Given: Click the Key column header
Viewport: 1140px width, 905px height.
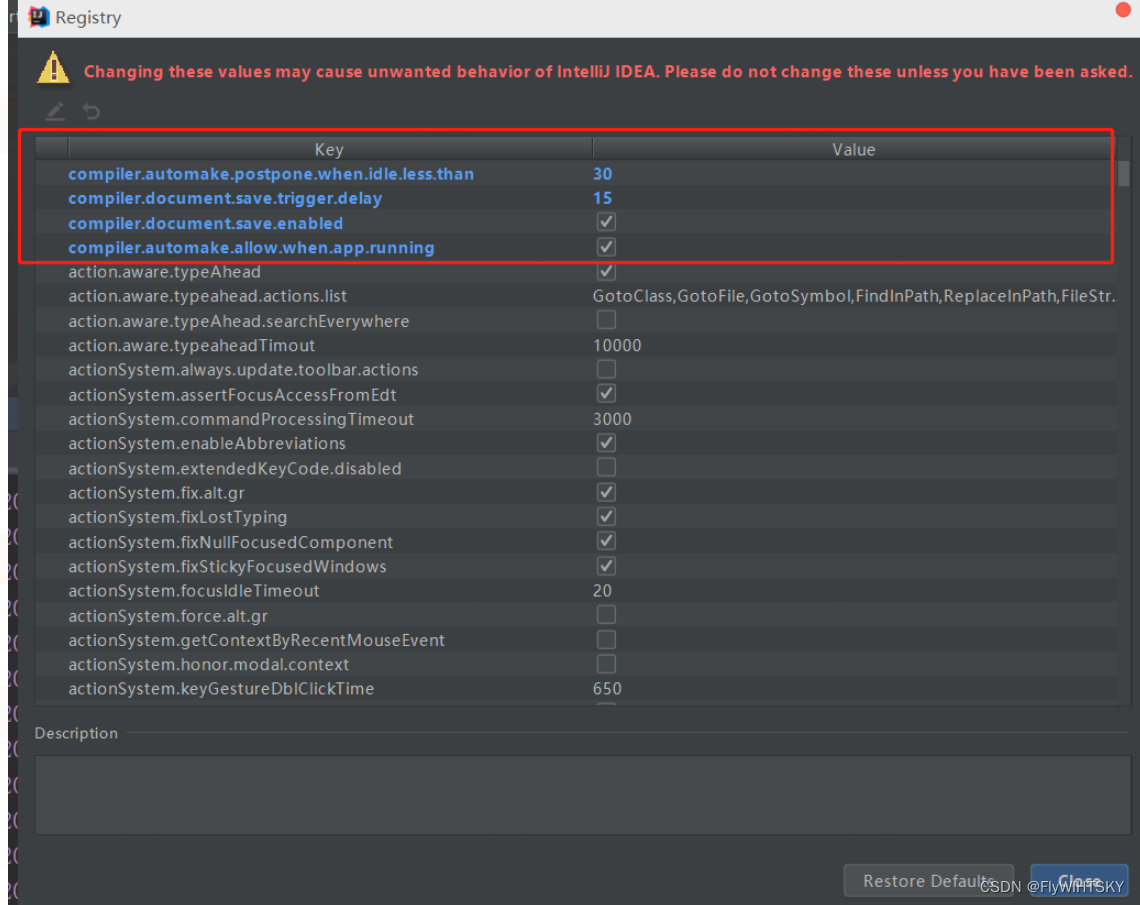Looking at the screenshot, I should [x=329, y=149].
